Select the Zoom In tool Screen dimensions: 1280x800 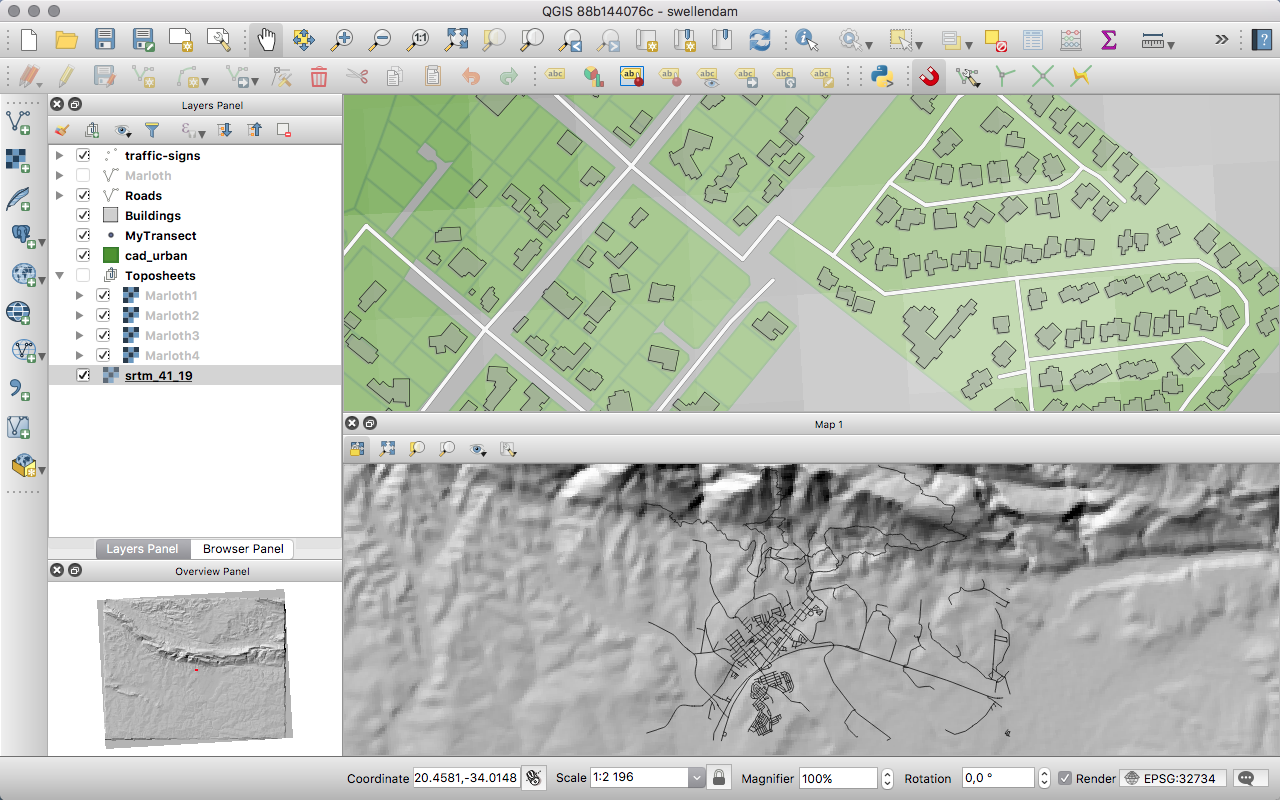tap(342, 40)
